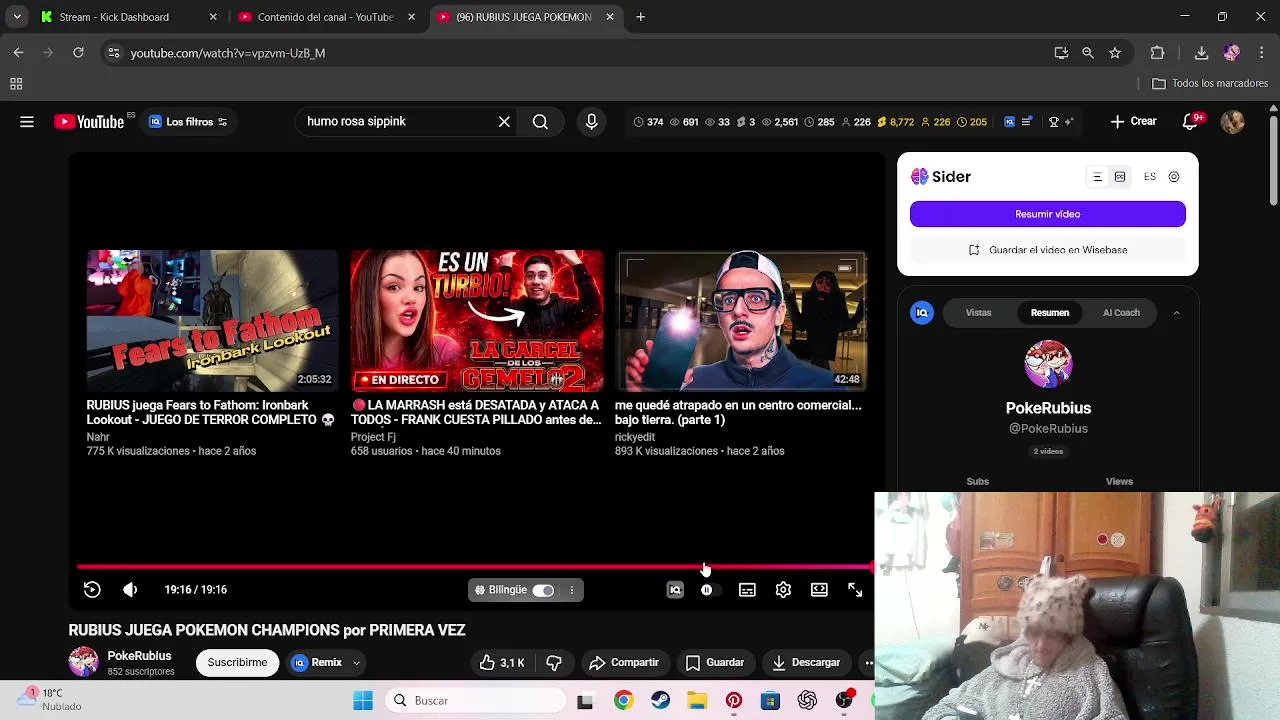Click the vidIQ trophy icon in the stats bar

point(1053,122)
